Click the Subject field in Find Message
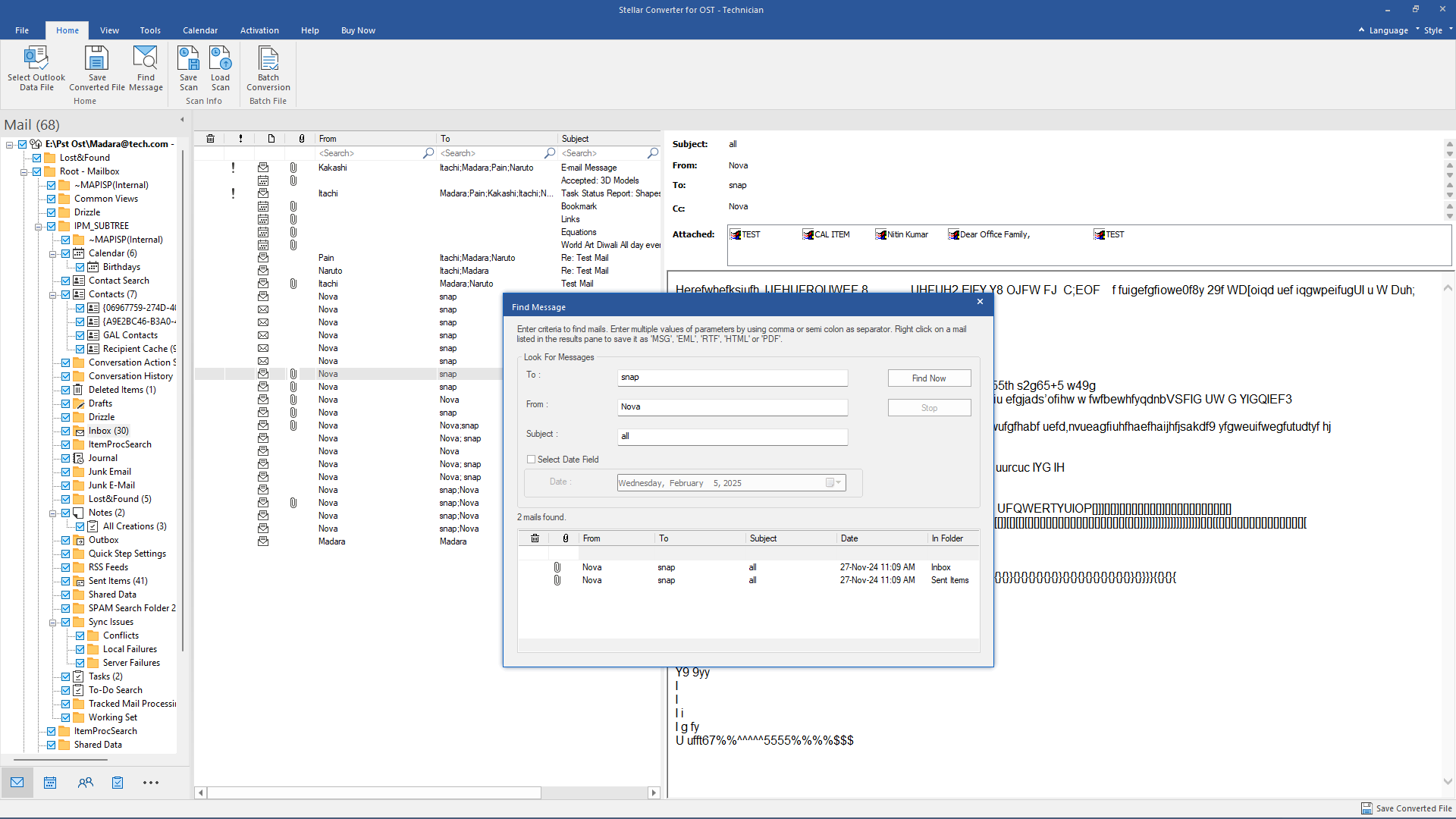The image size is (1456, 819). (733, 437)
